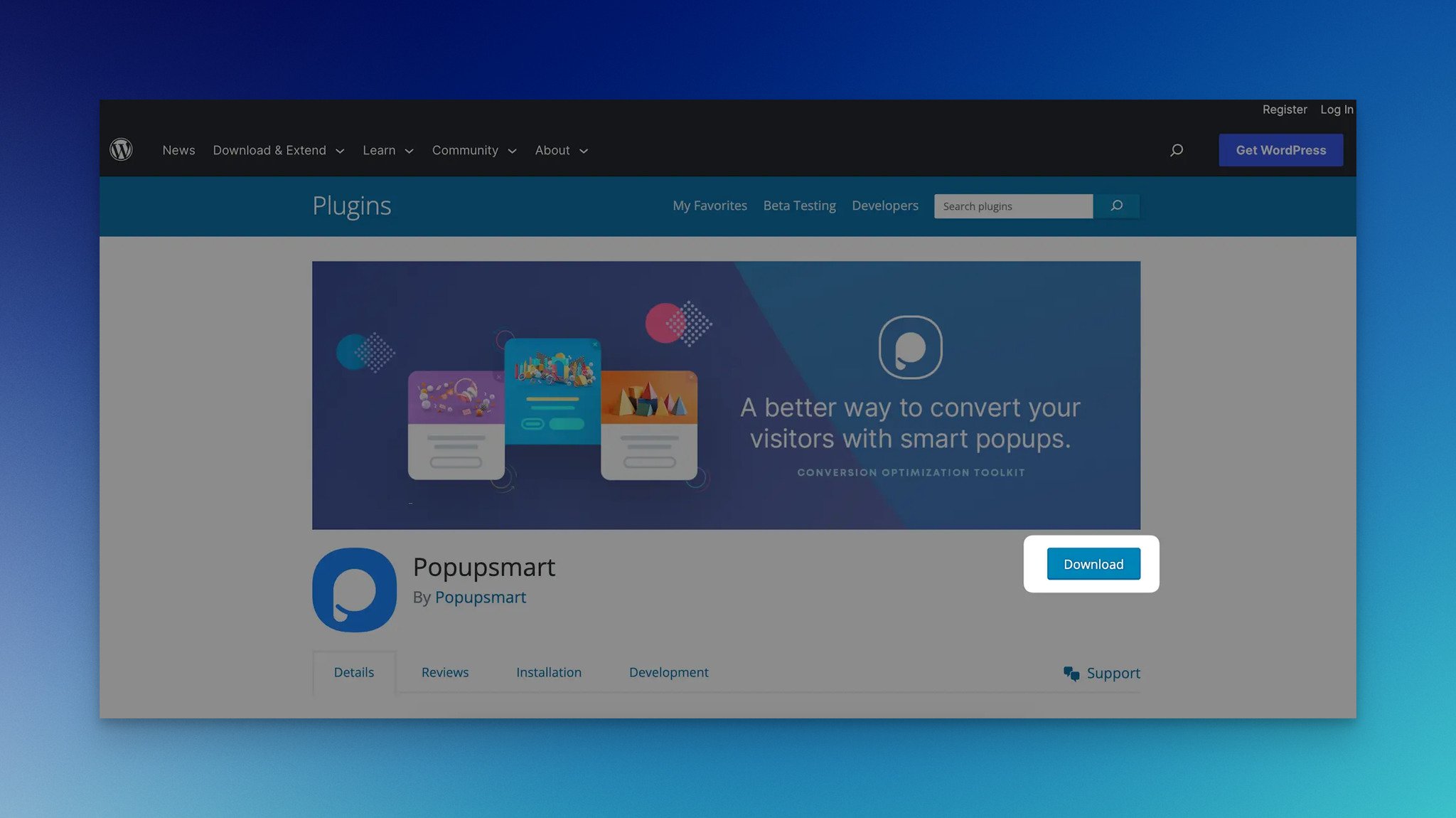Navigate to the Development tab

pos(669,671)
